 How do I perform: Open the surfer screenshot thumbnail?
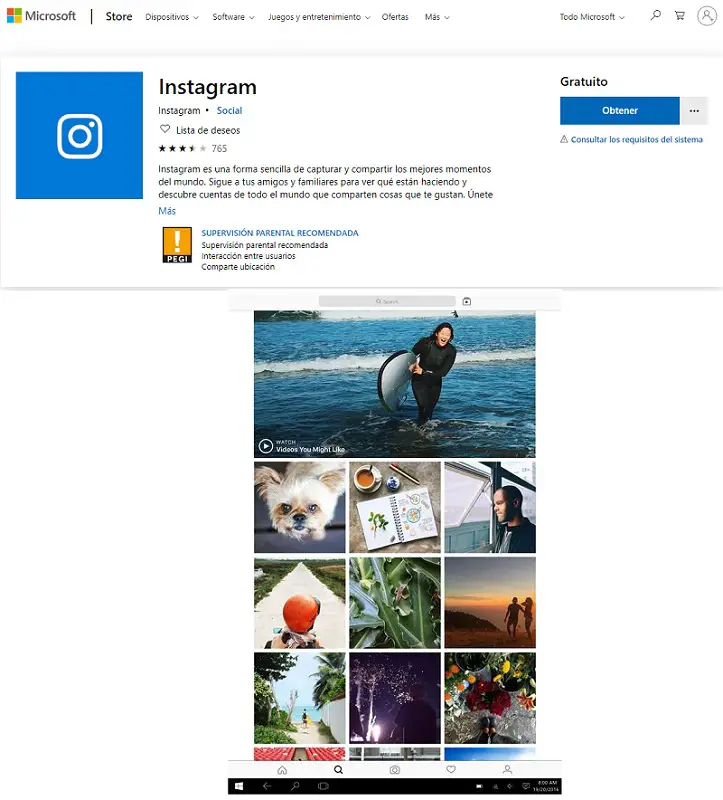click(395, 384)
